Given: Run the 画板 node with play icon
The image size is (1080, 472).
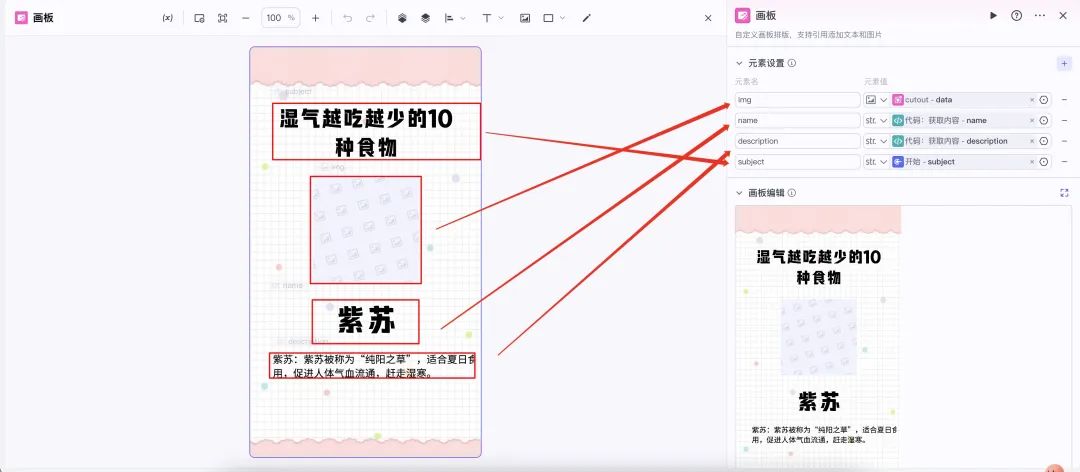Looking at the screenshot, I should (x=993, y=15).
